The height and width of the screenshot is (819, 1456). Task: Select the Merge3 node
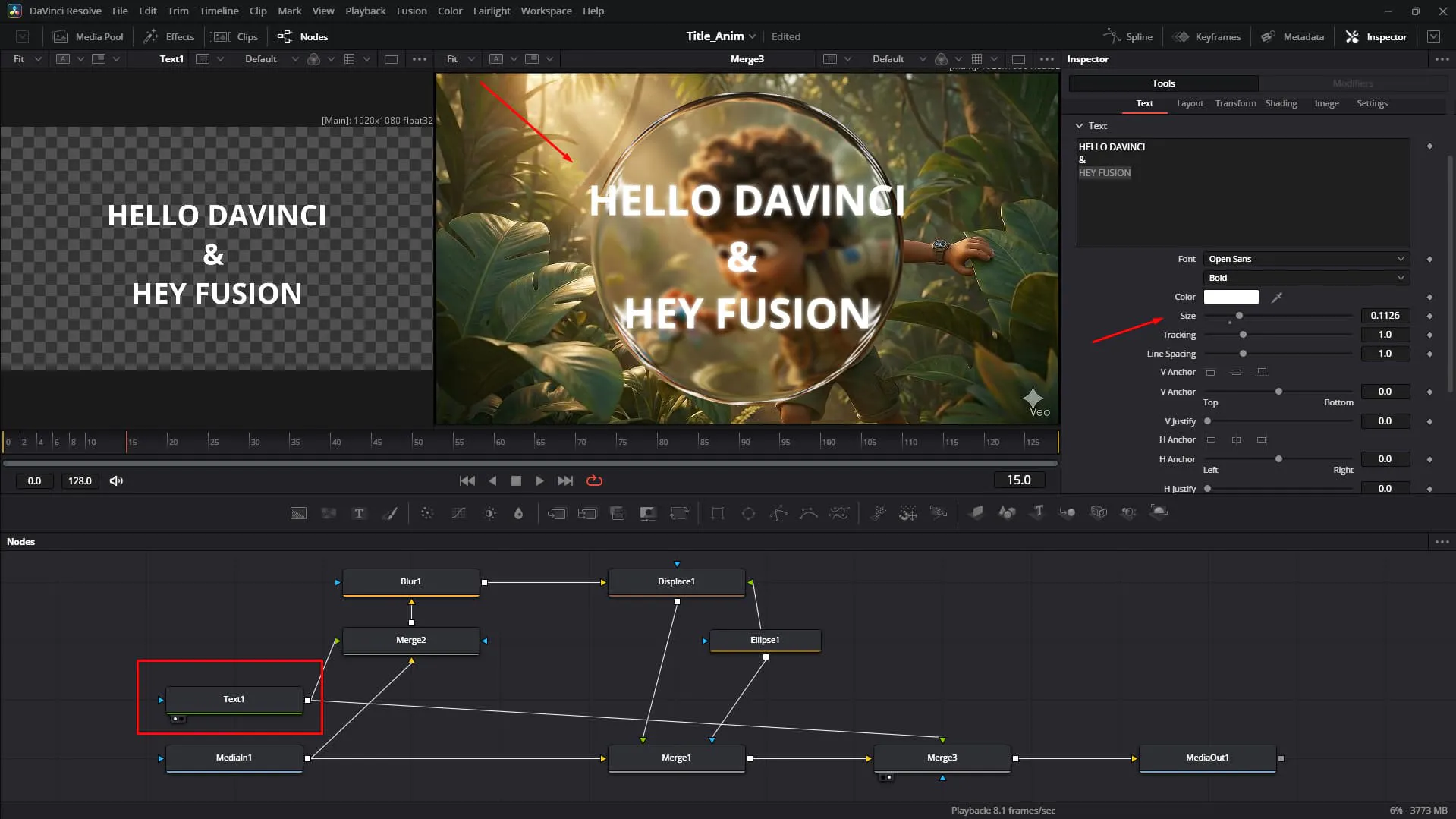942,758
